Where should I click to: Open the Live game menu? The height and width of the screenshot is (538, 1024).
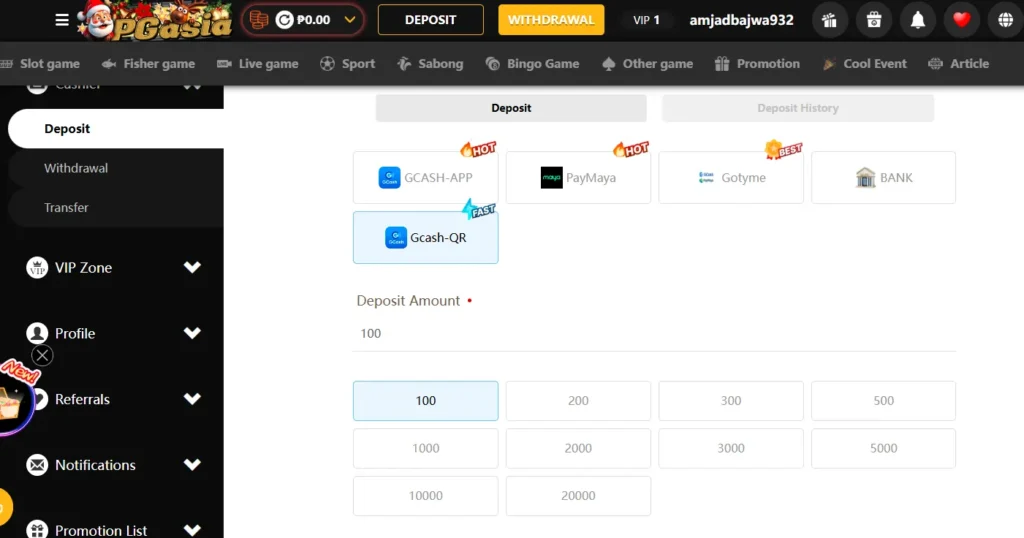pyautogui.click(x=257, y=63)
